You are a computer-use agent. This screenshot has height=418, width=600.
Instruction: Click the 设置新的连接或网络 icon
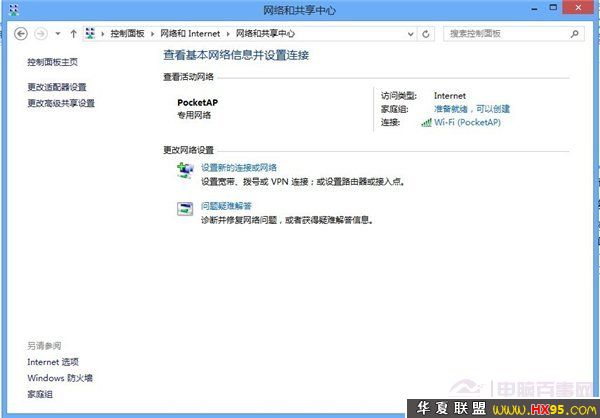tap(185, 171)
